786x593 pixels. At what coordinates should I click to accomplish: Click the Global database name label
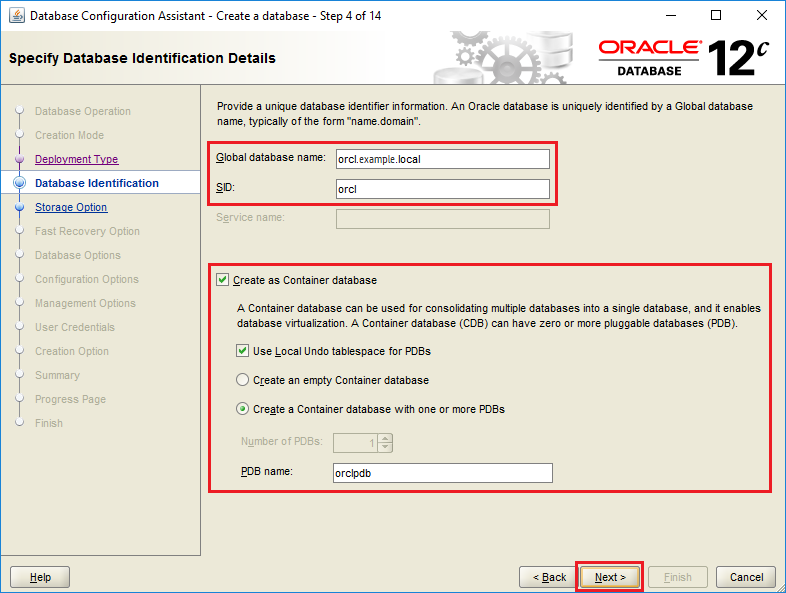[271, 157]
